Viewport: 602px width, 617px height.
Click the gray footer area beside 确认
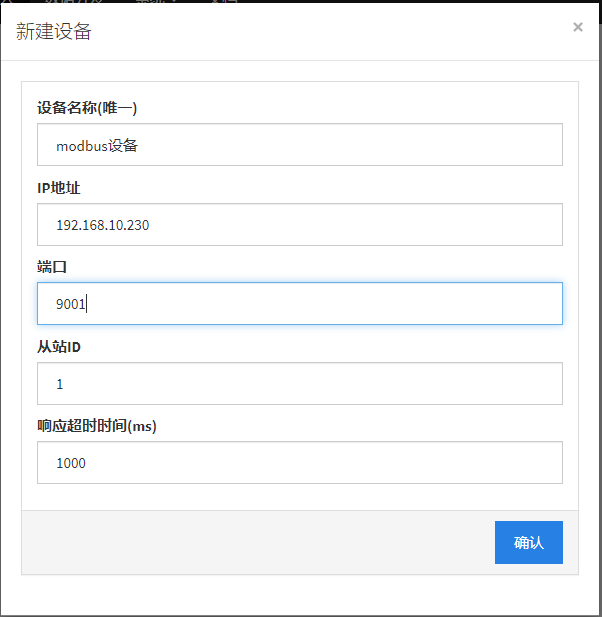click(250, 542)
